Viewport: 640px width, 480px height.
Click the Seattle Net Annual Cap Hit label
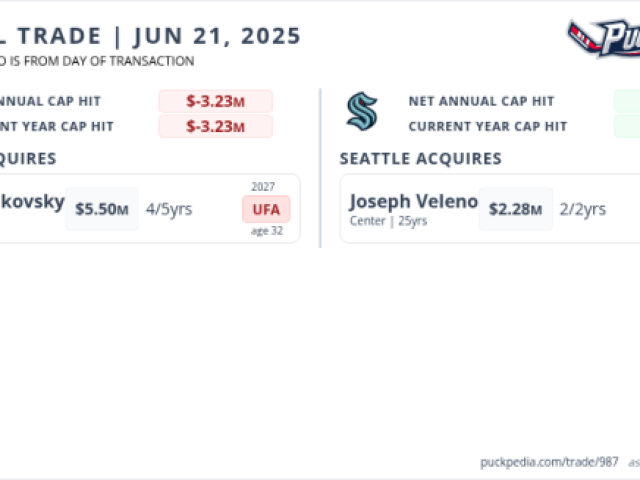click(481, 101)
